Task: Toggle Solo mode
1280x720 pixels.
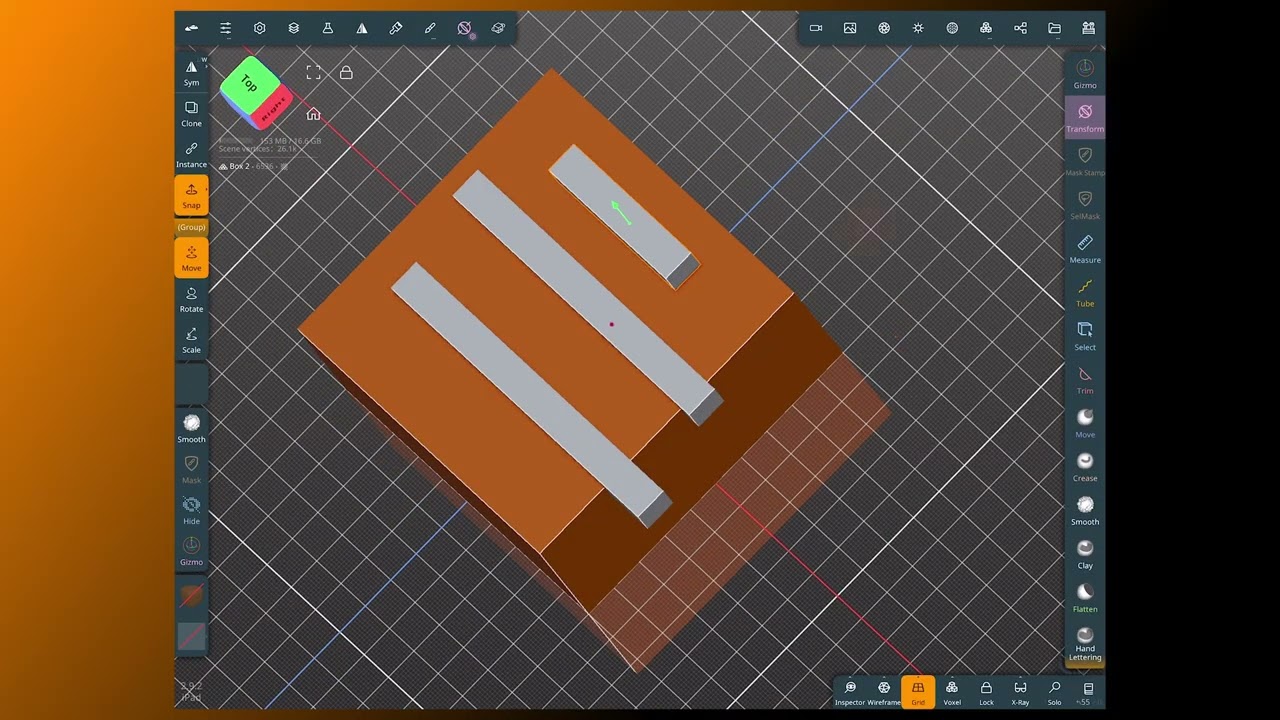Action: [x=1054, y=692]
